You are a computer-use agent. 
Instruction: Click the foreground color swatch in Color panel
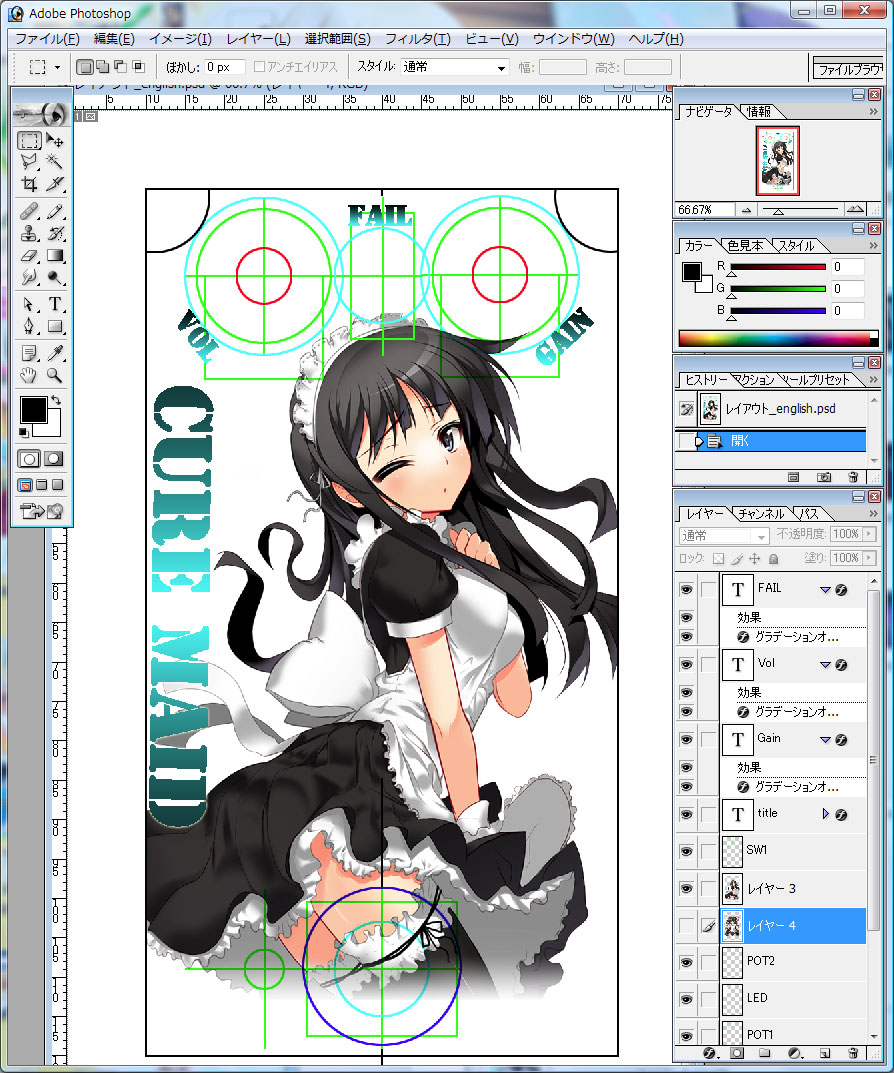click(x=691, y=271)
